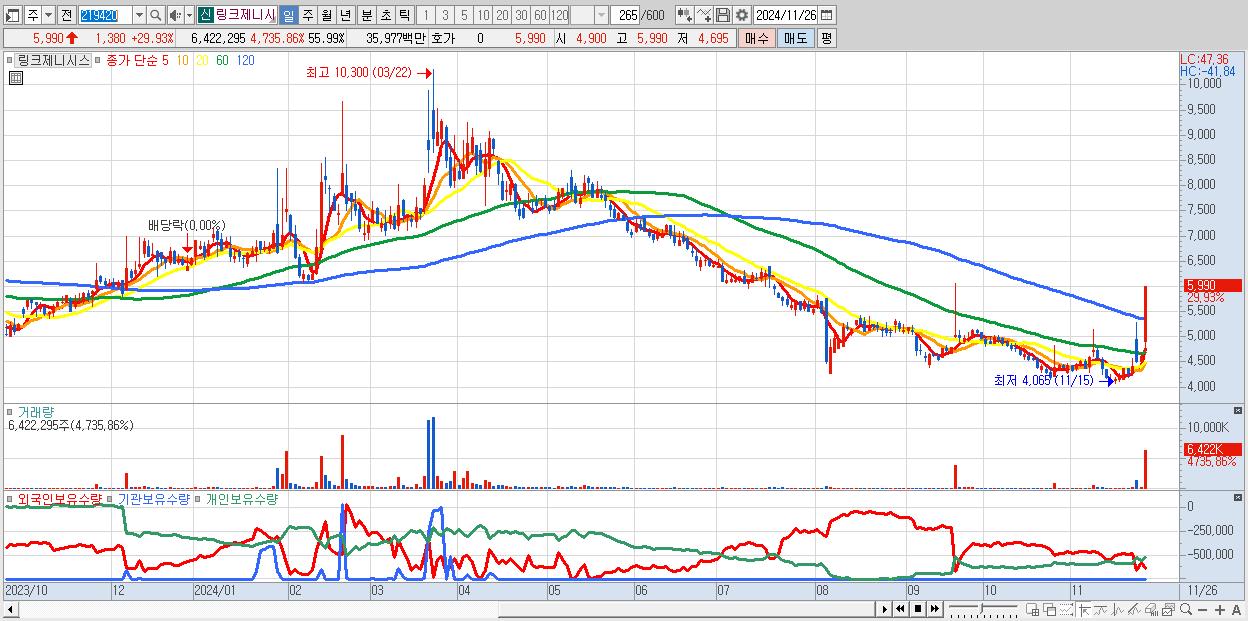Click the overlapping windows icon
The width and height of the screenshot is (1248, 621).
coord(1050,610)
